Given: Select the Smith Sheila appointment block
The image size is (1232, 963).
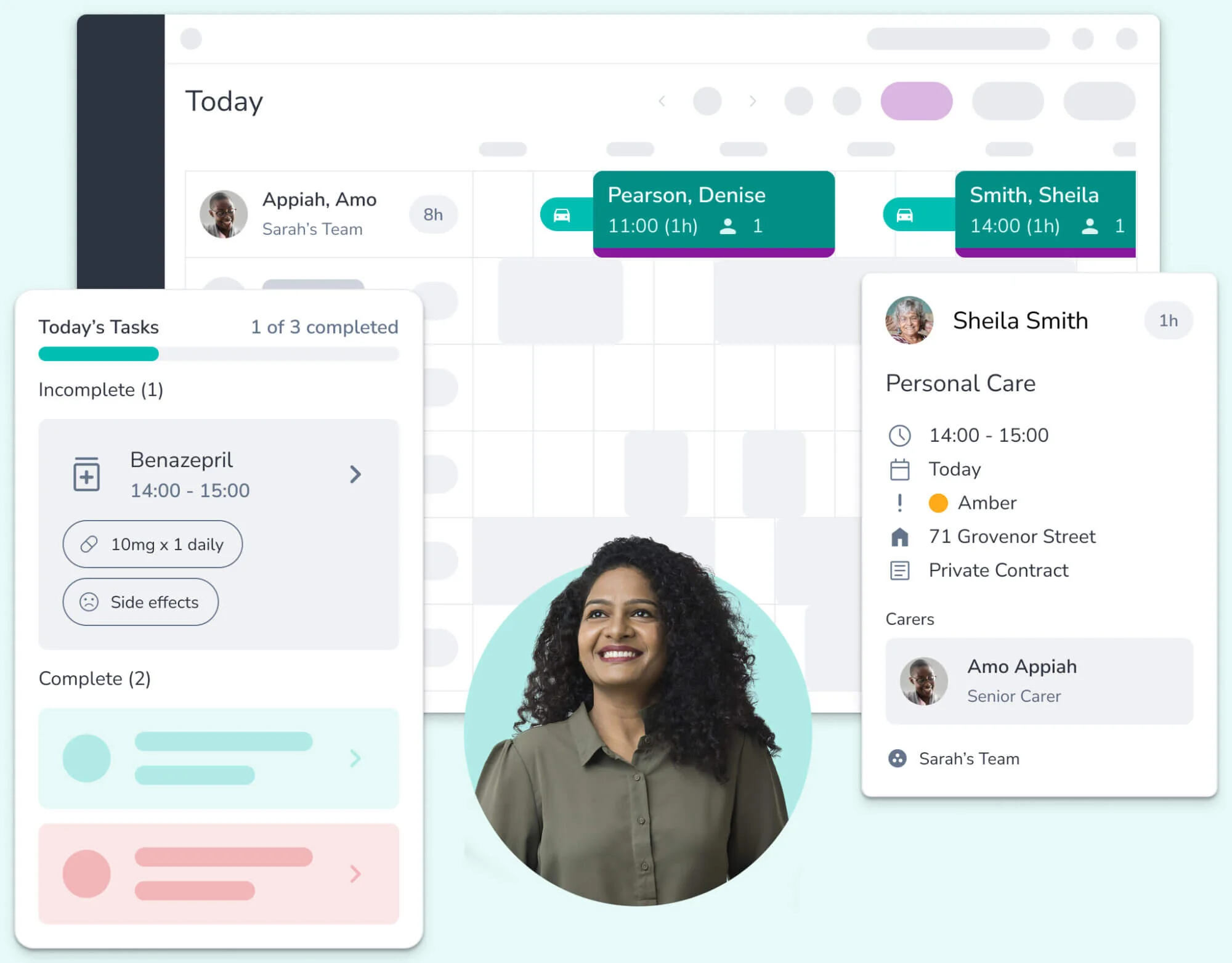Looking at the screenshot, I should tap(1045, 213).
